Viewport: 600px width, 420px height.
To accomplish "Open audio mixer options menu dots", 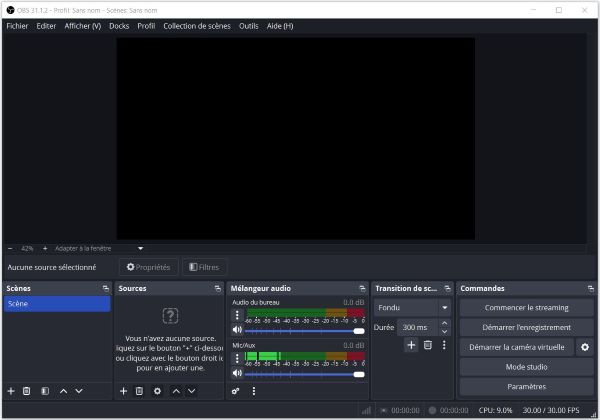I will [254, 391].
